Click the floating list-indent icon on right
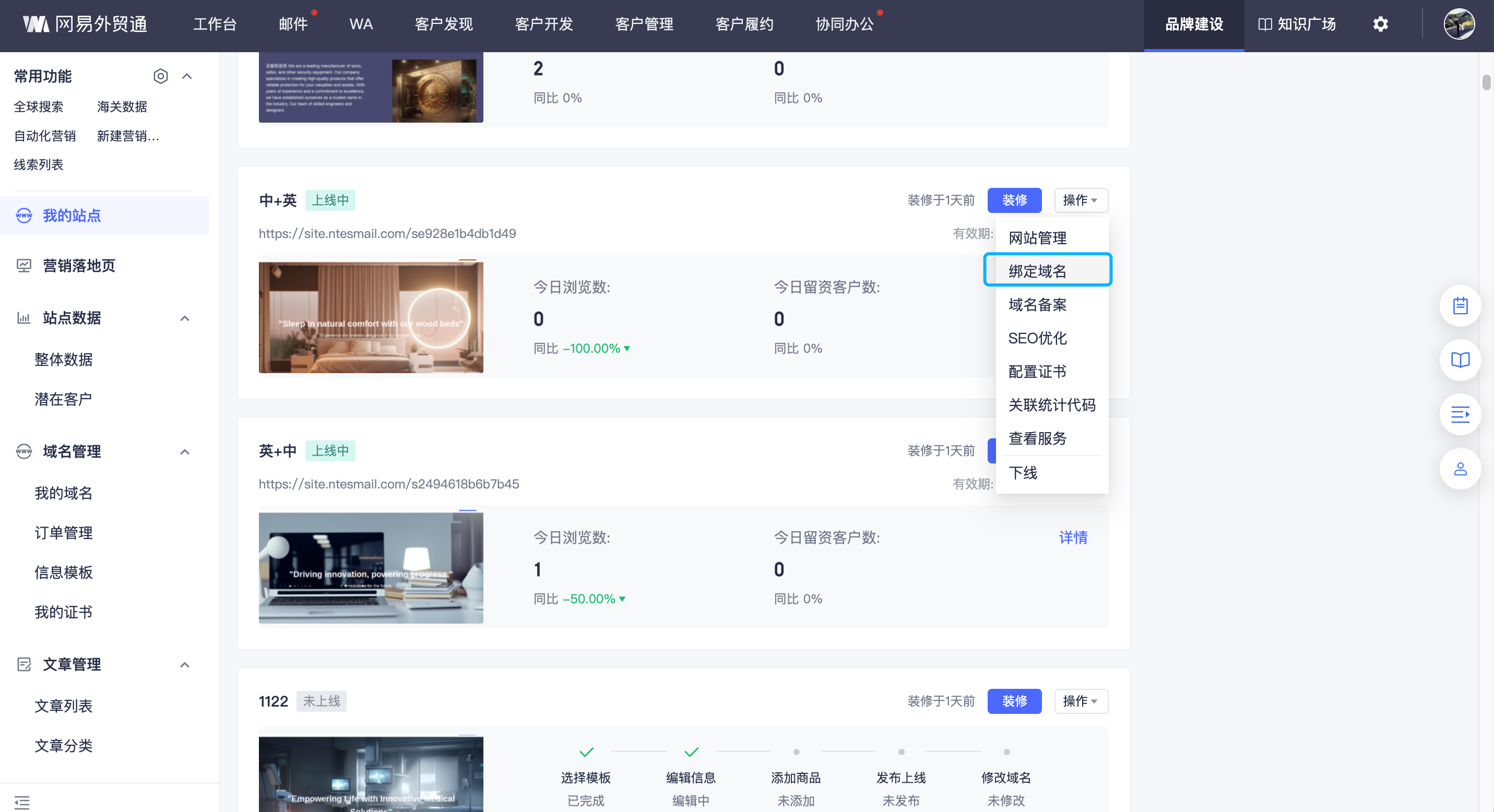 [x=1460, y=414]
